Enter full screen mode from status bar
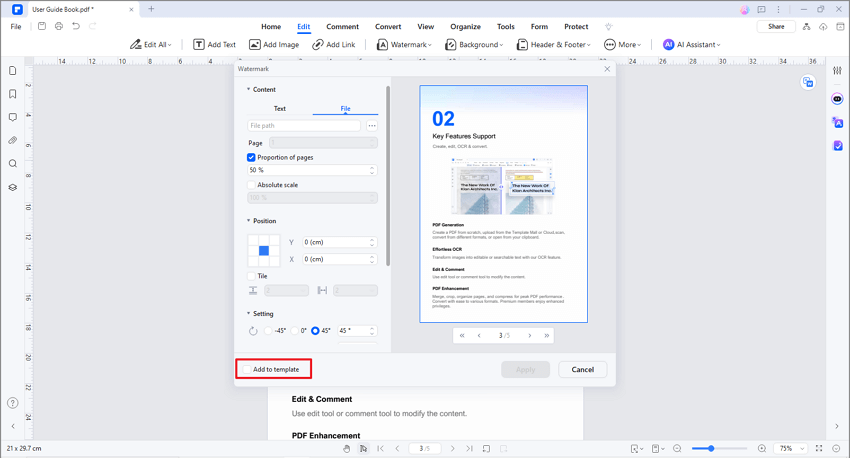Screen dimensions: 850x458 pos(819,448)
